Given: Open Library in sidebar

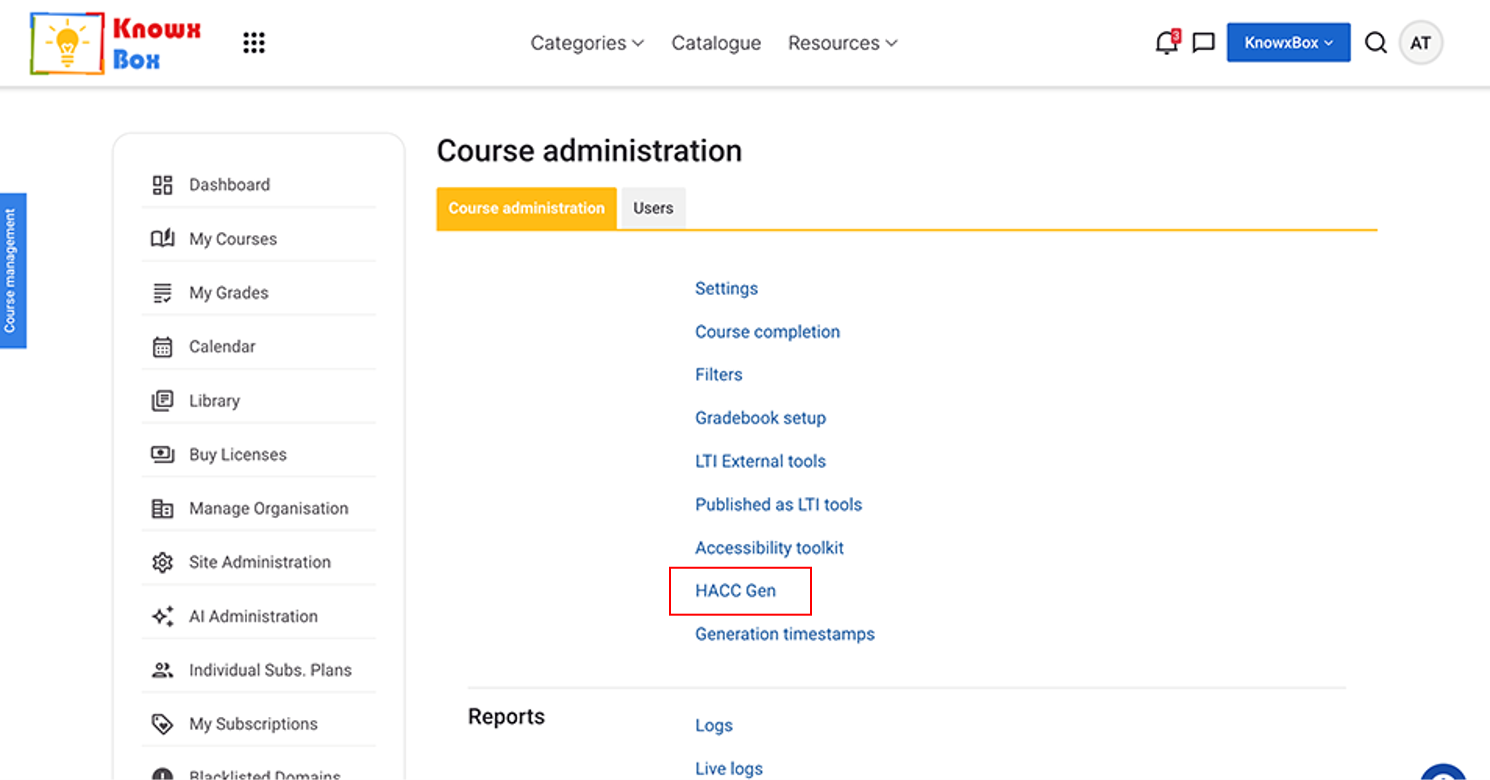Looking at the screenshot, I should click(x=214, y=401).
